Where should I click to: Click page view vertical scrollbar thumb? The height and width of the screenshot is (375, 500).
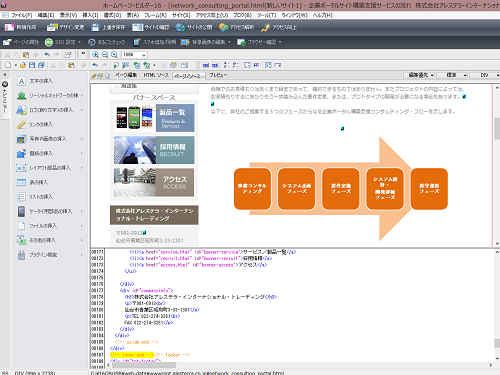[497, 128]
